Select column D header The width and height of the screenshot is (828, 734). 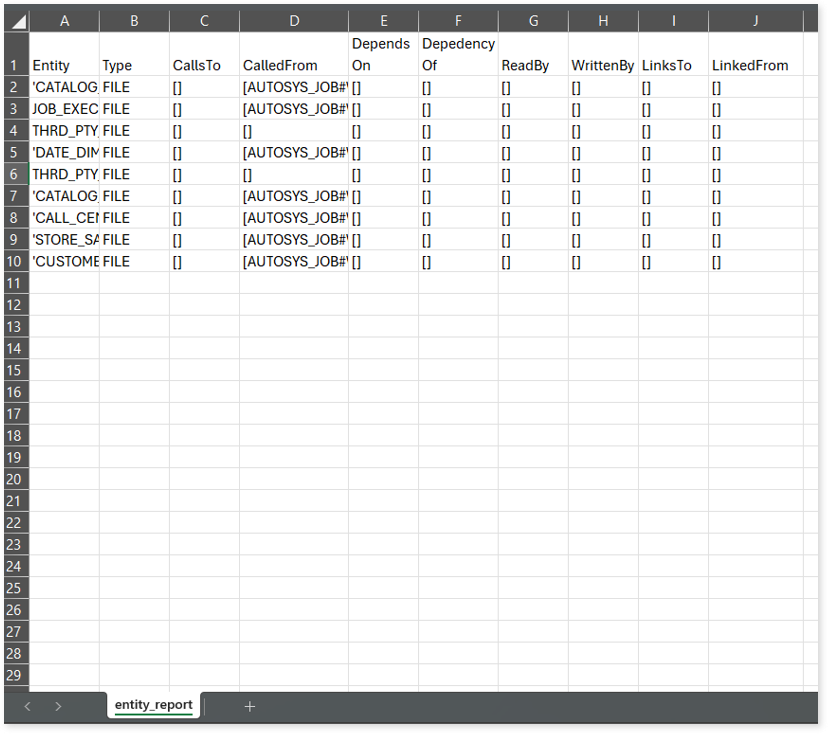tap(293, 21)
